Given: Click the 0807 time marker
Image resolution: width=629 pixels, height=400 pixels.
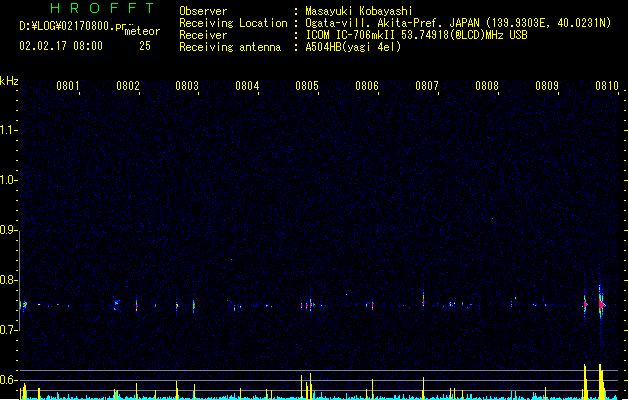Looking at the screenshot, I should (x=427, y=86).
